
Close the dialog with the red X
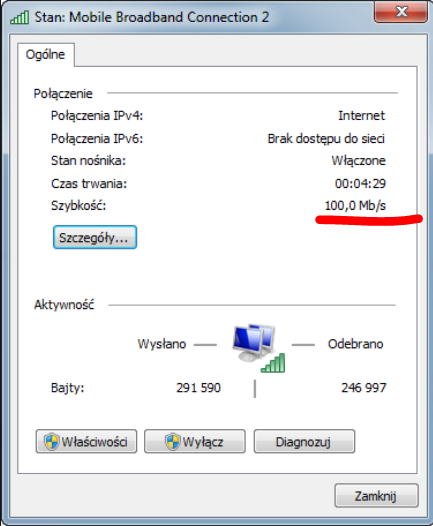401,12
